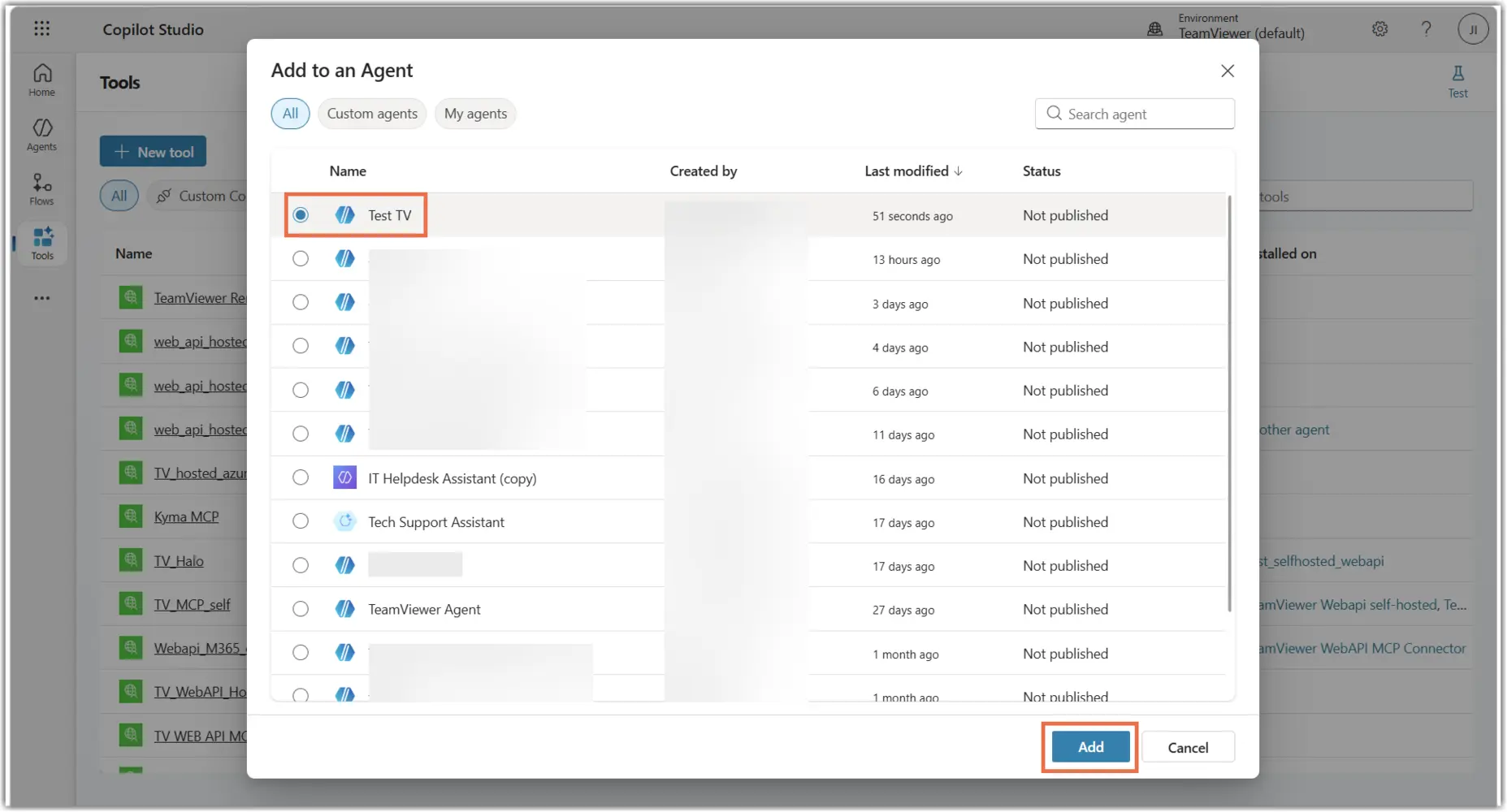Click the Tech Support Assistant name
The width and height of the screenshot is (1507, 812).
pos(436,521)
